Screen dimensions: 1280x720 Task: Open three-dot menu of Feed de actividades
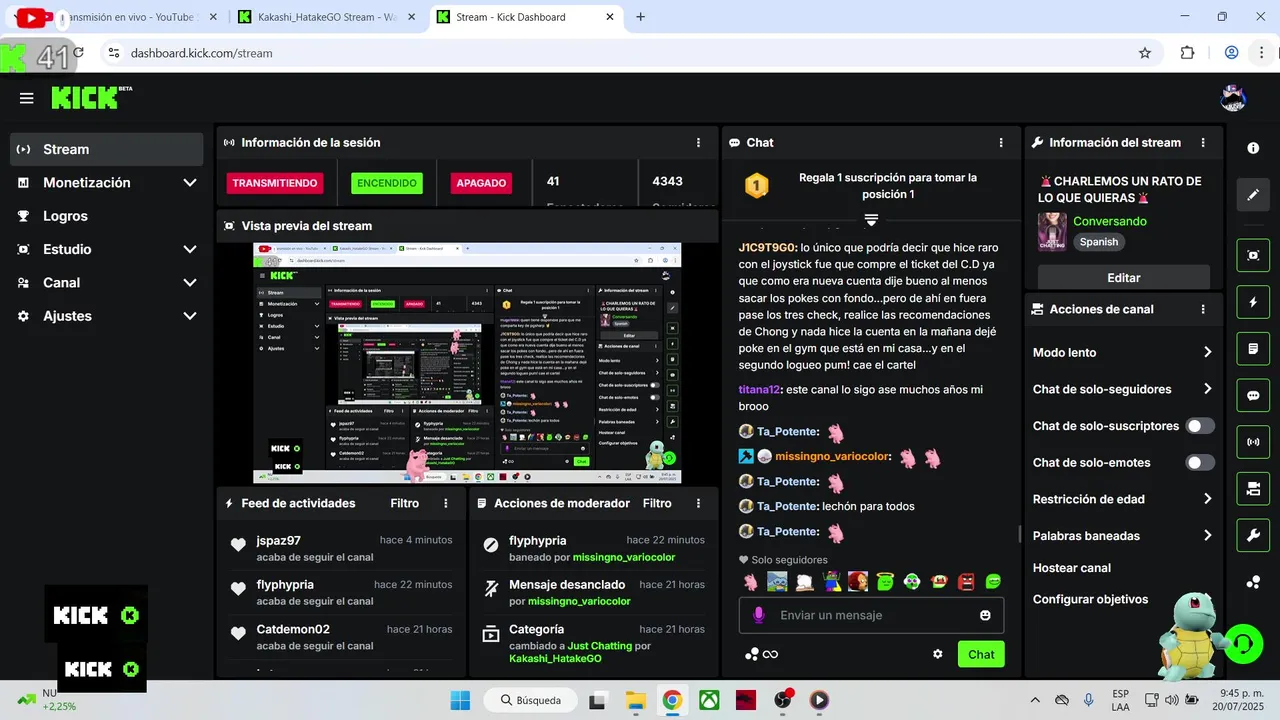[446, 504]
